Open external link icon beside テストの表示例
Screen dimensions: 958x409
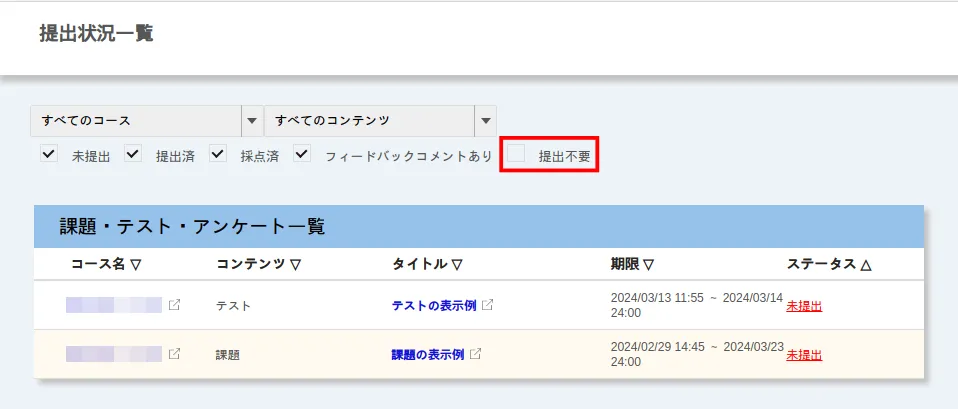[x=488, y=305]
